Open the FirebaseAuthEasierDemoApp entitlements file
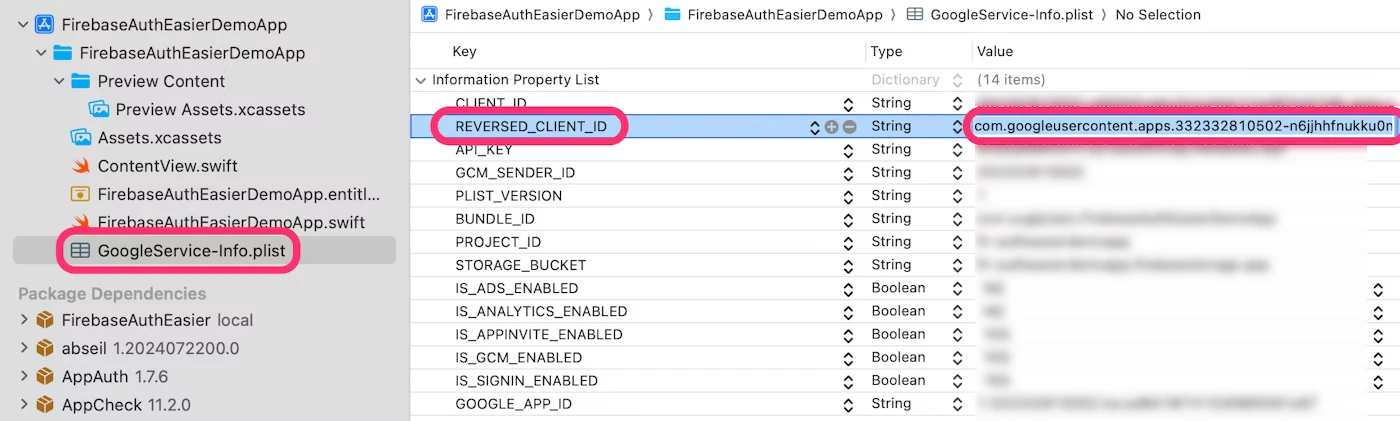The height and width of the screenshot is (421, 1400). (239, 193)
